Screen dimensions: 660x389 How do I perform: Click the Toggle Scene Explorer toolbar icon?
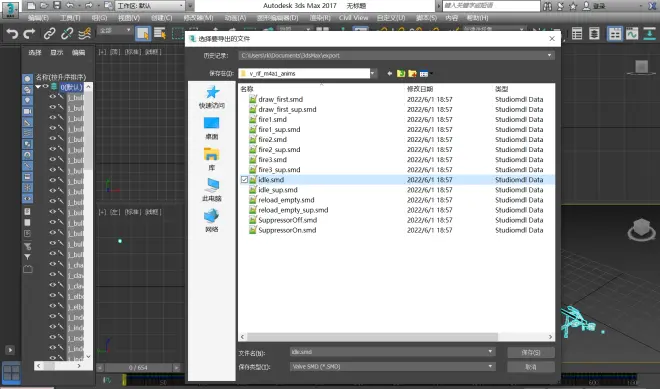pyautogui.click(x=577, y=33)
